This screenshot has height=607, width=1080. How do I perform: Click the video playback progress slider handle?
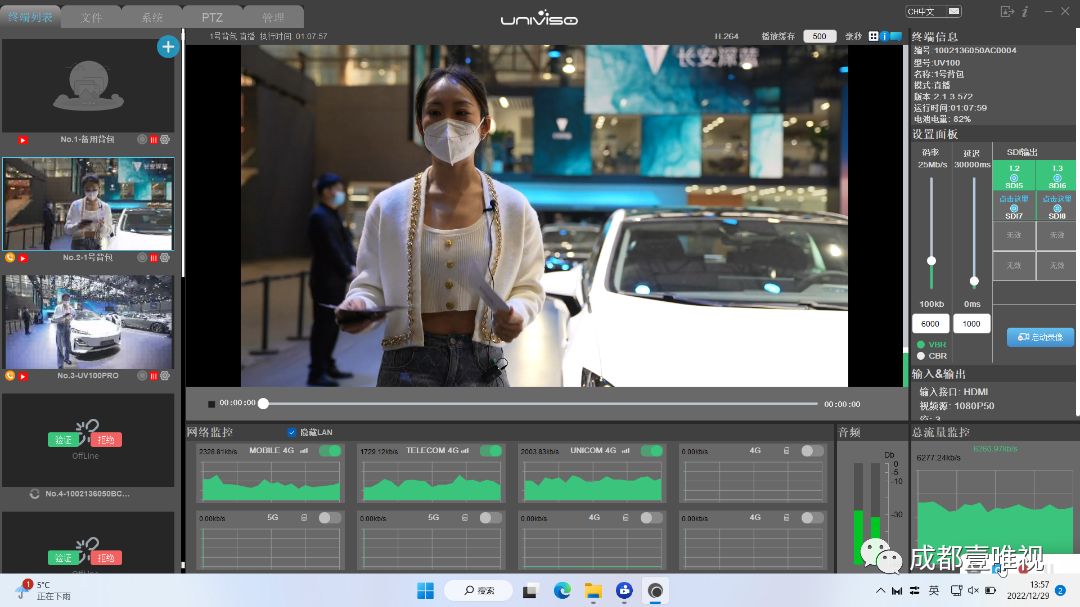point(263,404)
